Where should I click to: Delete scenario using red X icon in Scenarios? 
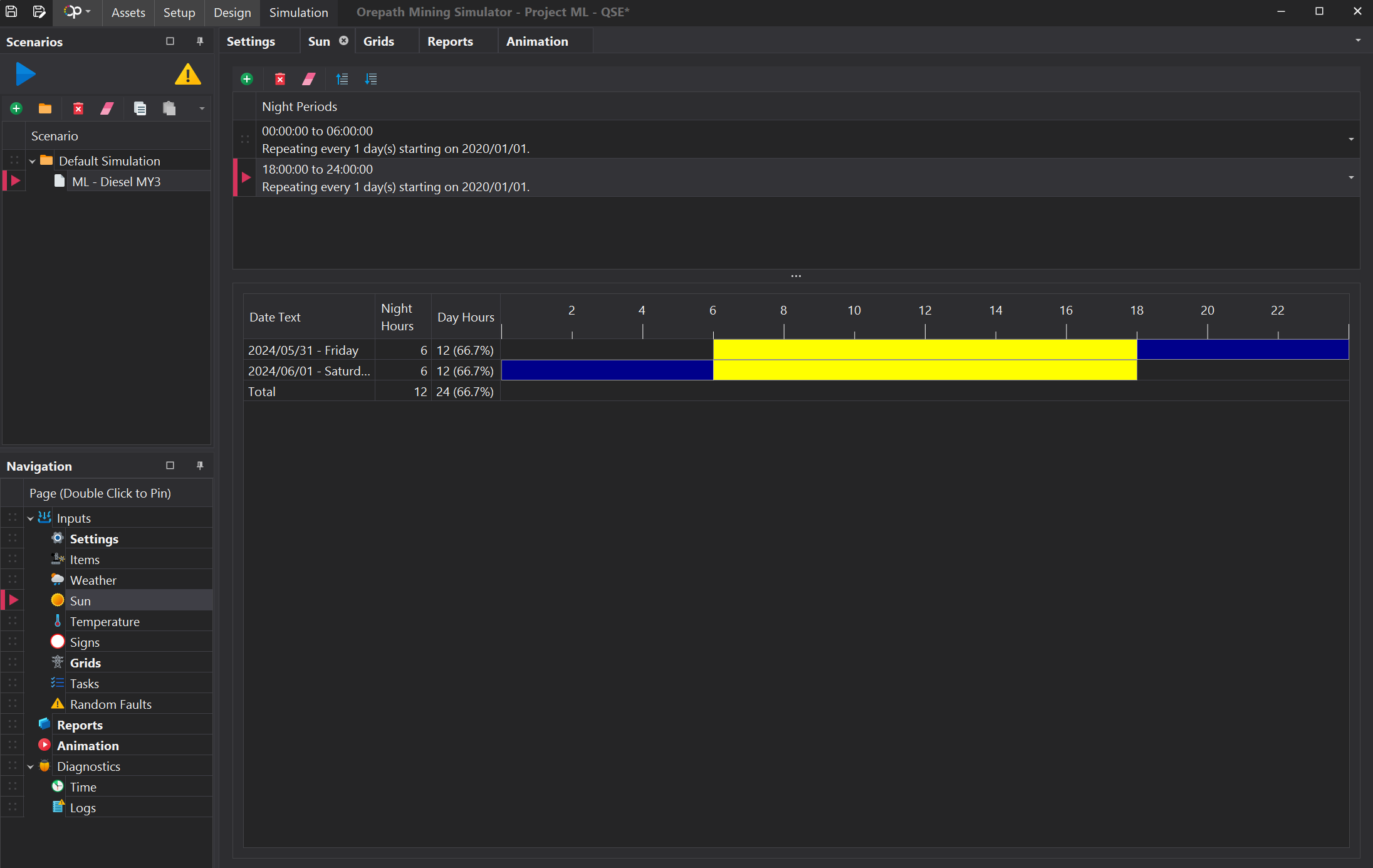tap(78, 108)
